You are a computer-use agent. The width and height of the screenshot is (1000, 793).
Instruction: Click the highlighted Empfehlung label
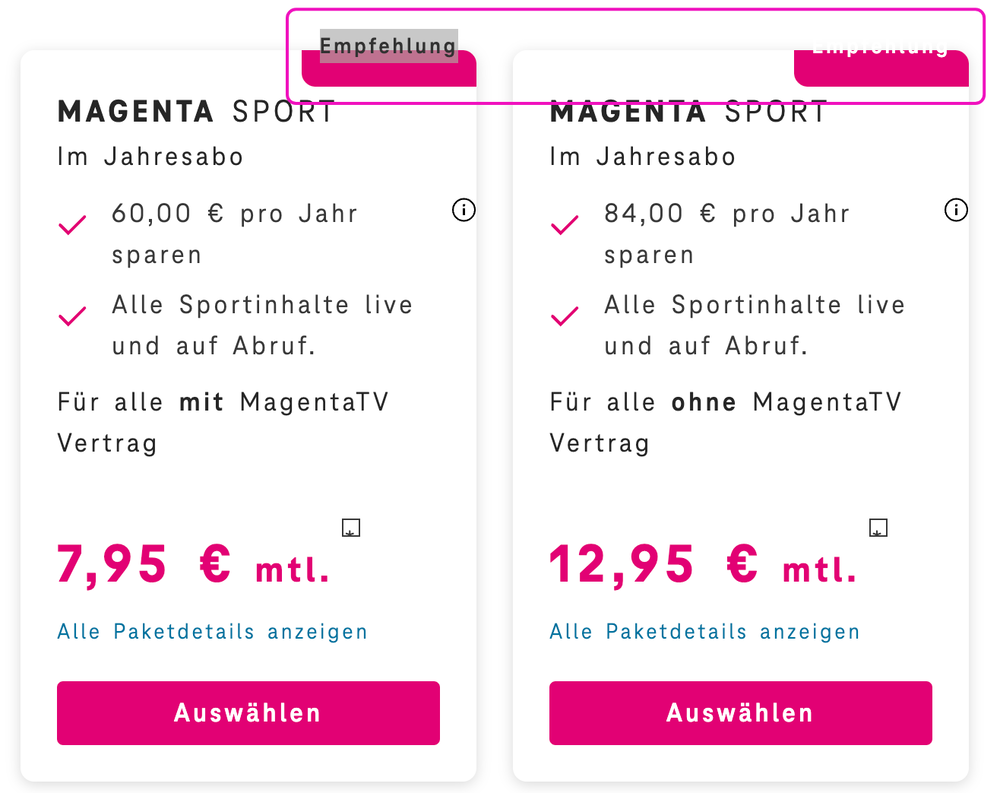(x=387, y=44)
